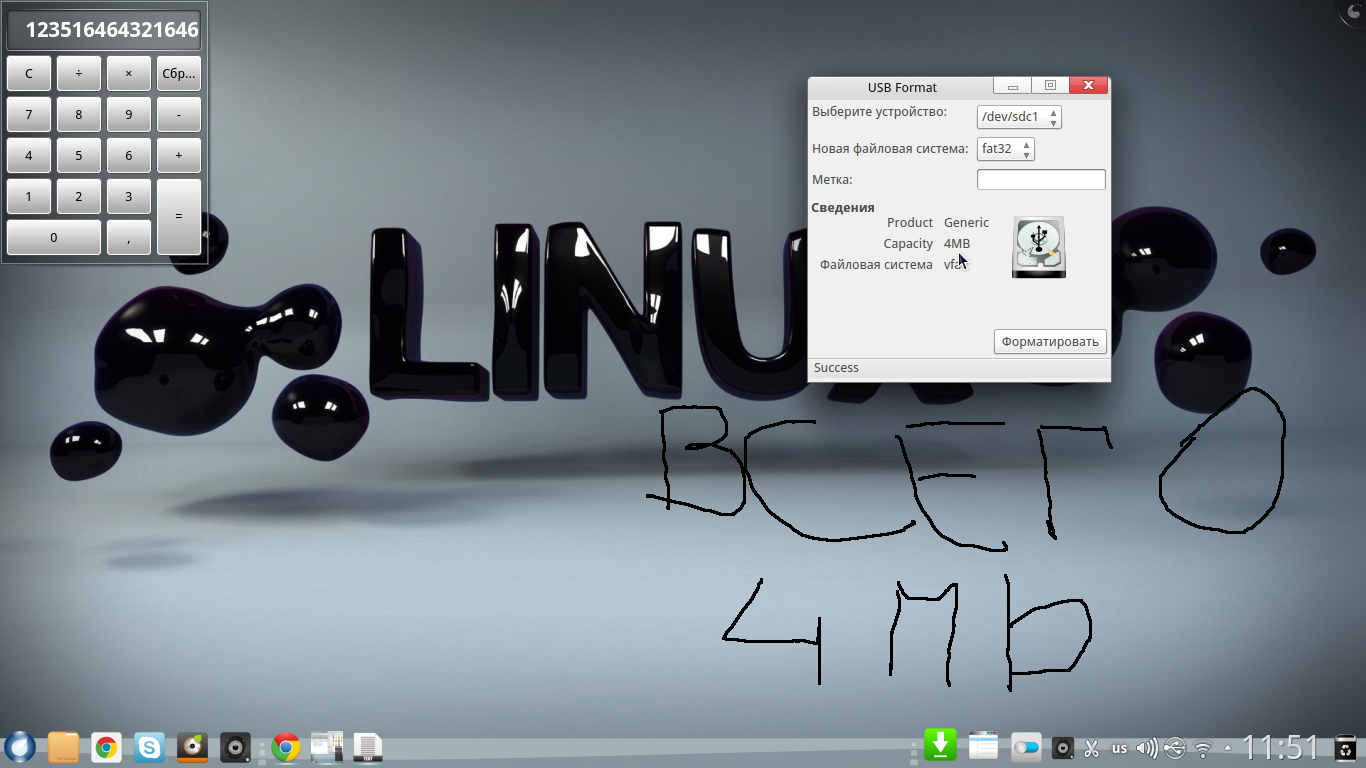Image resolution: width=1366 pixels, height=768 pixels.
Task: Launch Chromium from the white-tile taskbar icon
Action: (107, 747)
